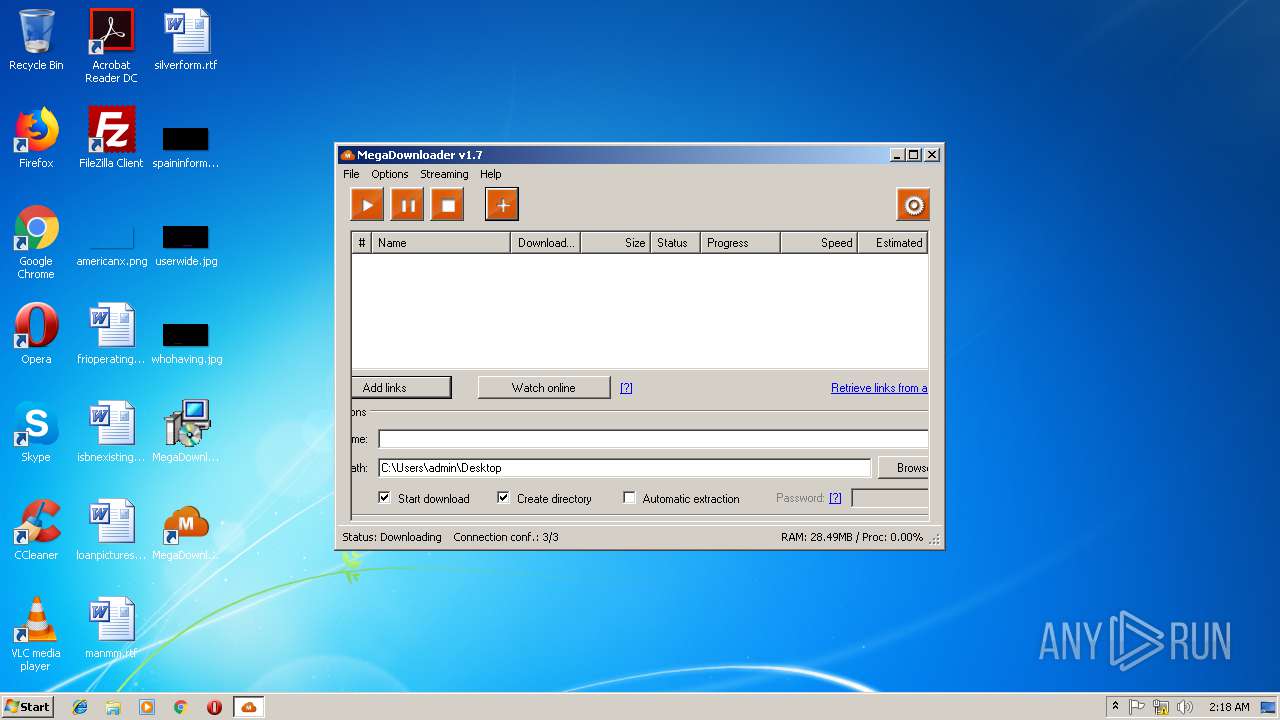Open the Windows Start menu
1280x720 pixels.
pyautogui.click(x=27, y=706)
